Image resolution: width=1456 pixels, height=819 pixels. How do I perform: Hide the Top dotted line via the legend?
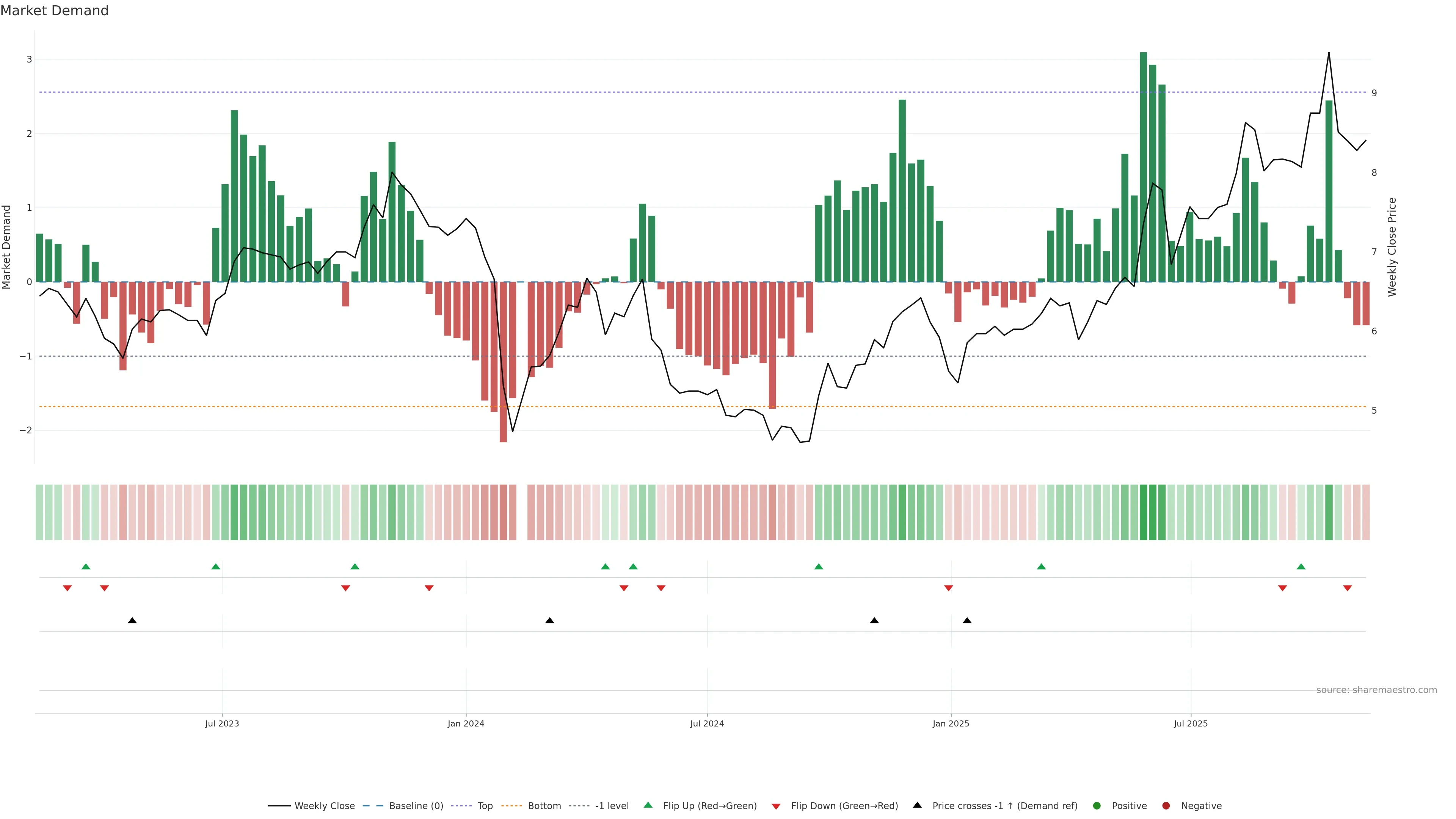tap(485, 806)
